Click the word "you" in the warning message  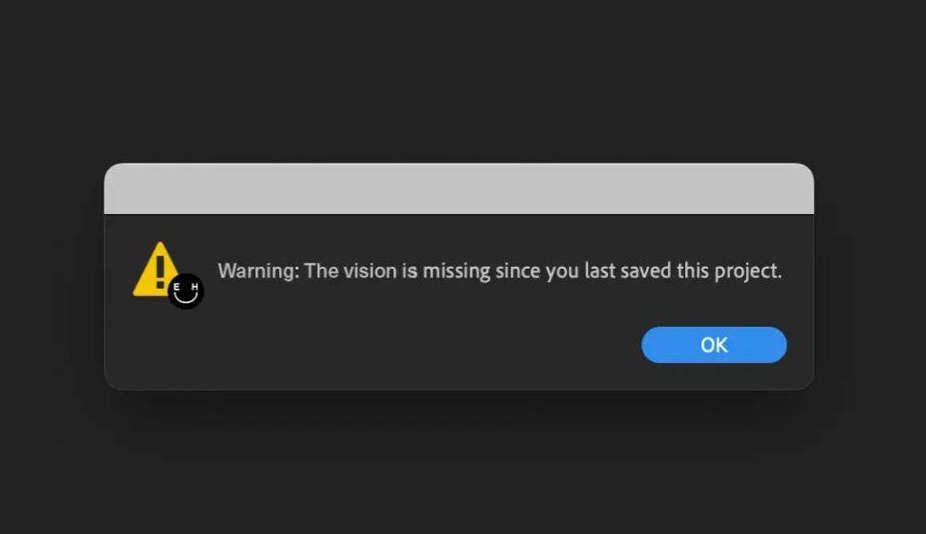[x=563, y=271]
